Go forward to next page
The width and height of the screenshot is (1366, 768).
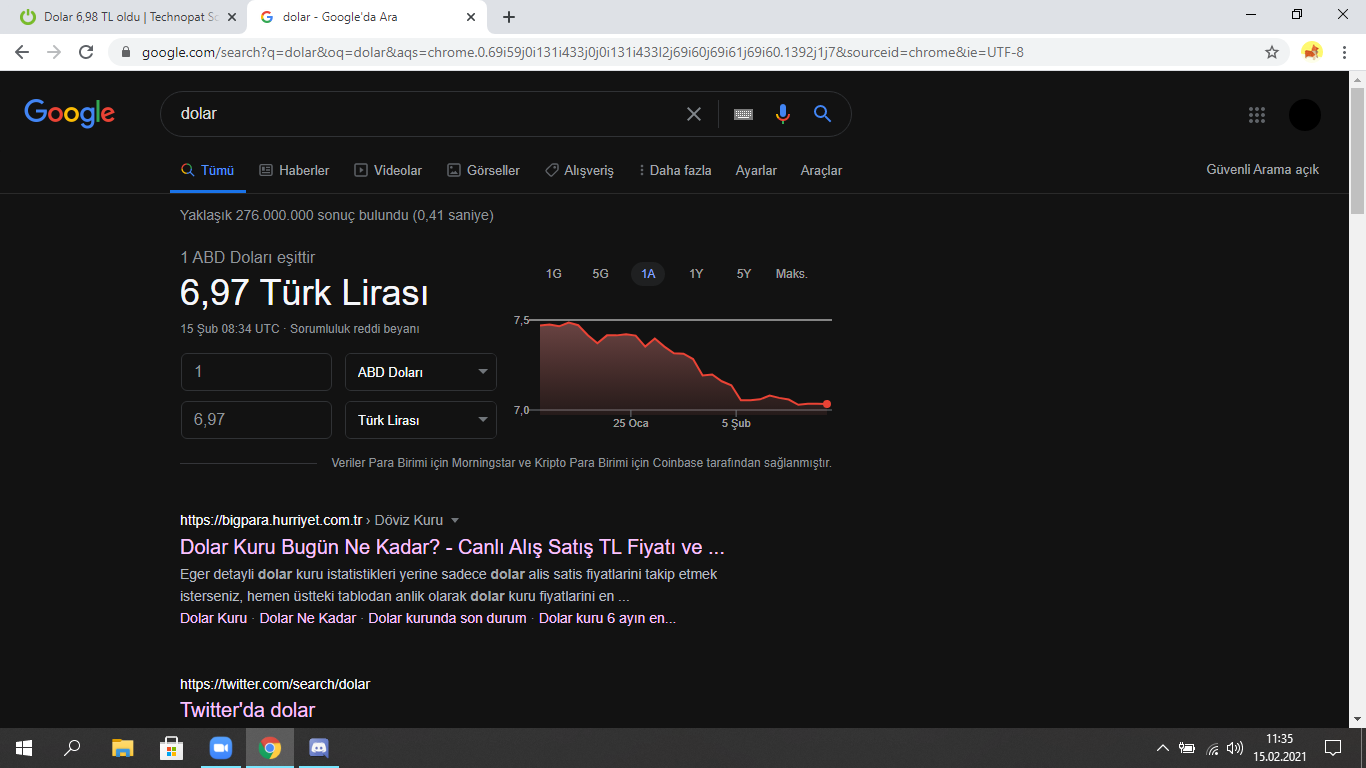click(x=54, y=52)
